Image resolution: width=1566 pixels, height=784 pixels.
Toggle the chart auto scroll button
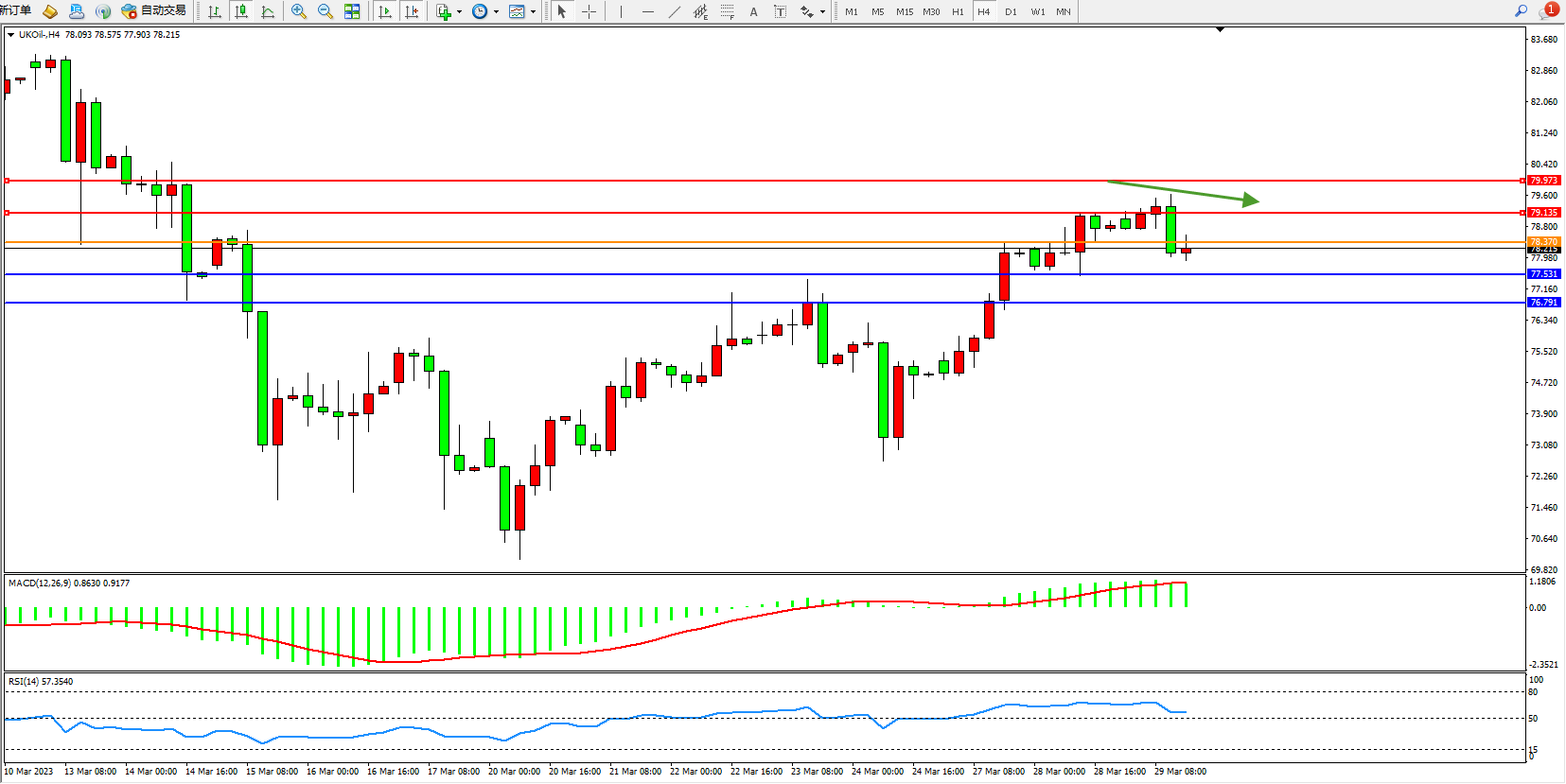coord(385,11)
